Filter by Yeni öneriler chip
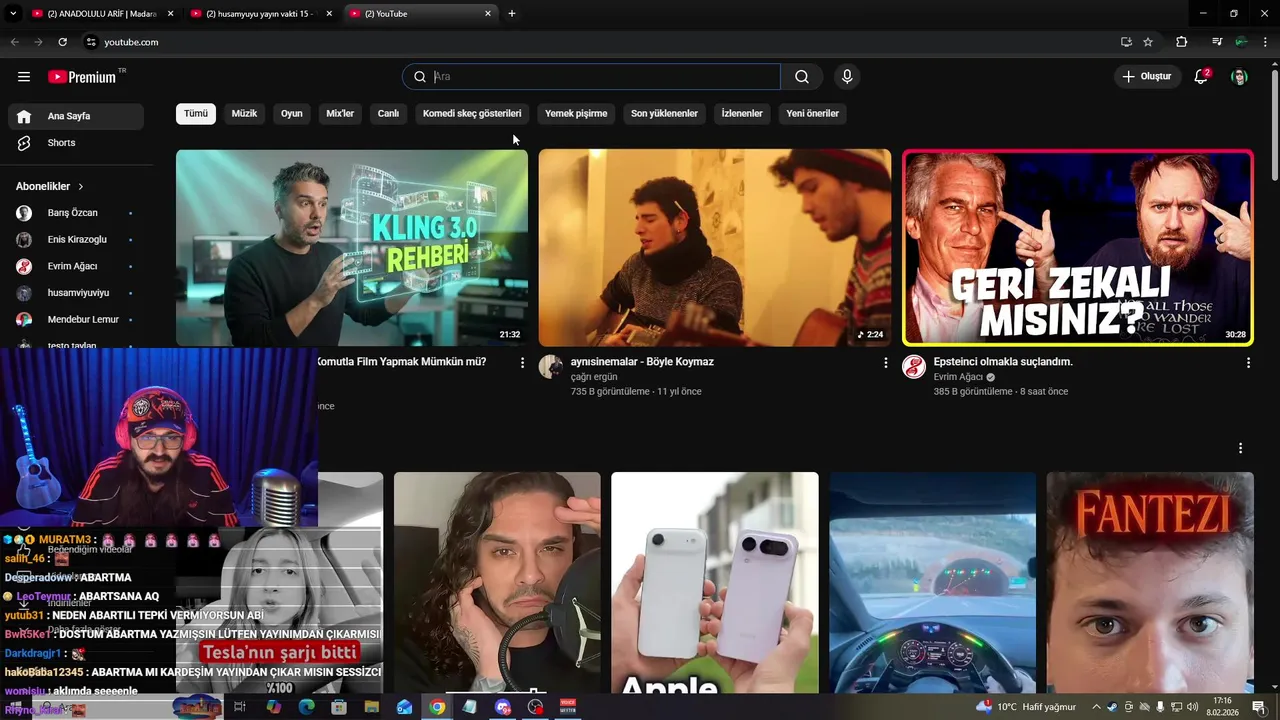 [x=812, y=113]
